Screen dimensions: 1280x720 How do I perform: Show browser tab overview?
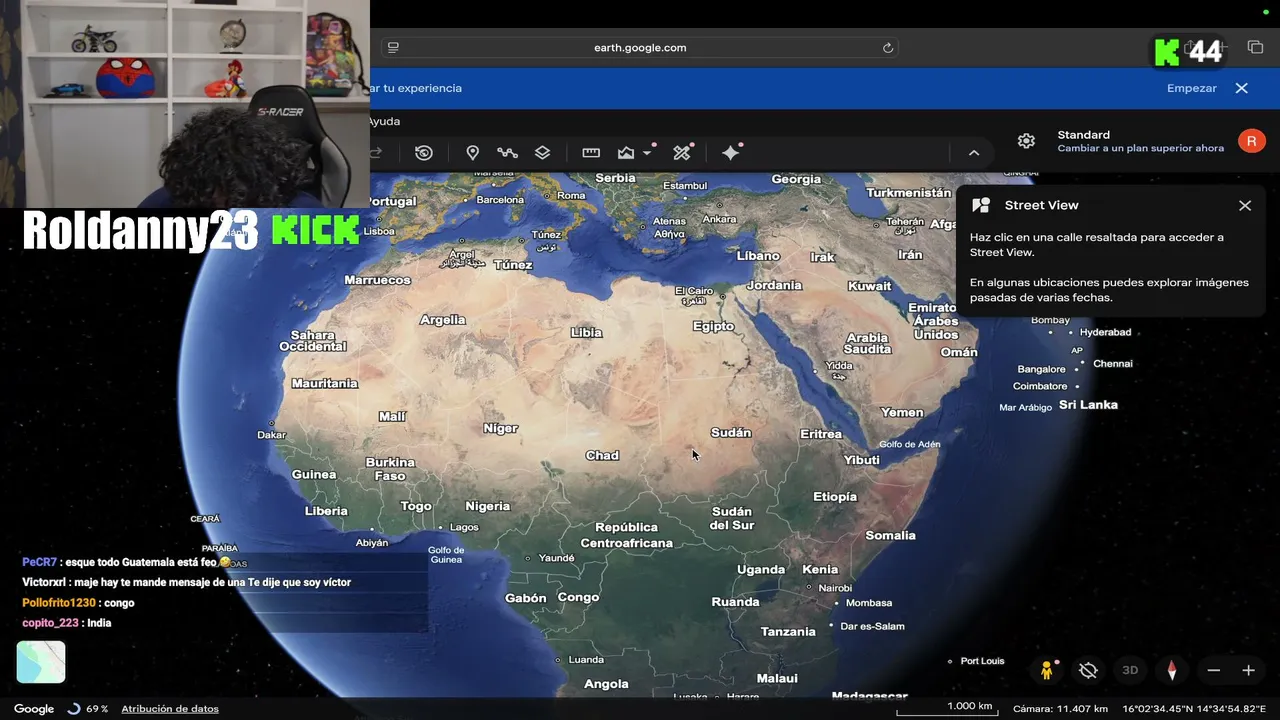click(1255, 47)
